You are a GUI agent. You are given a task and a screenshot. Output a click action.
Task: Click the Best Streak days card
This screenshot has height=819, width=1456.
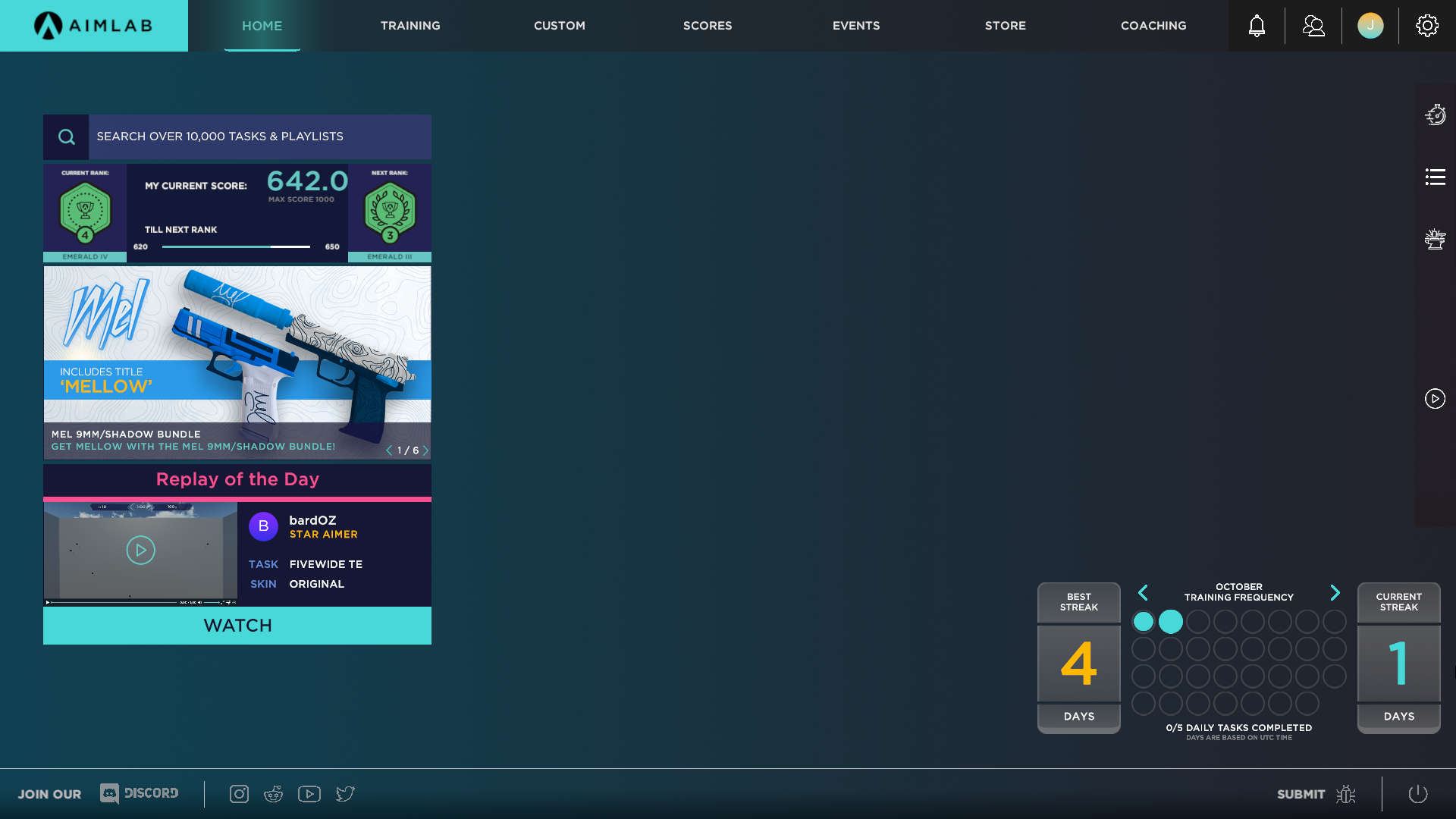pos(1078,657)
